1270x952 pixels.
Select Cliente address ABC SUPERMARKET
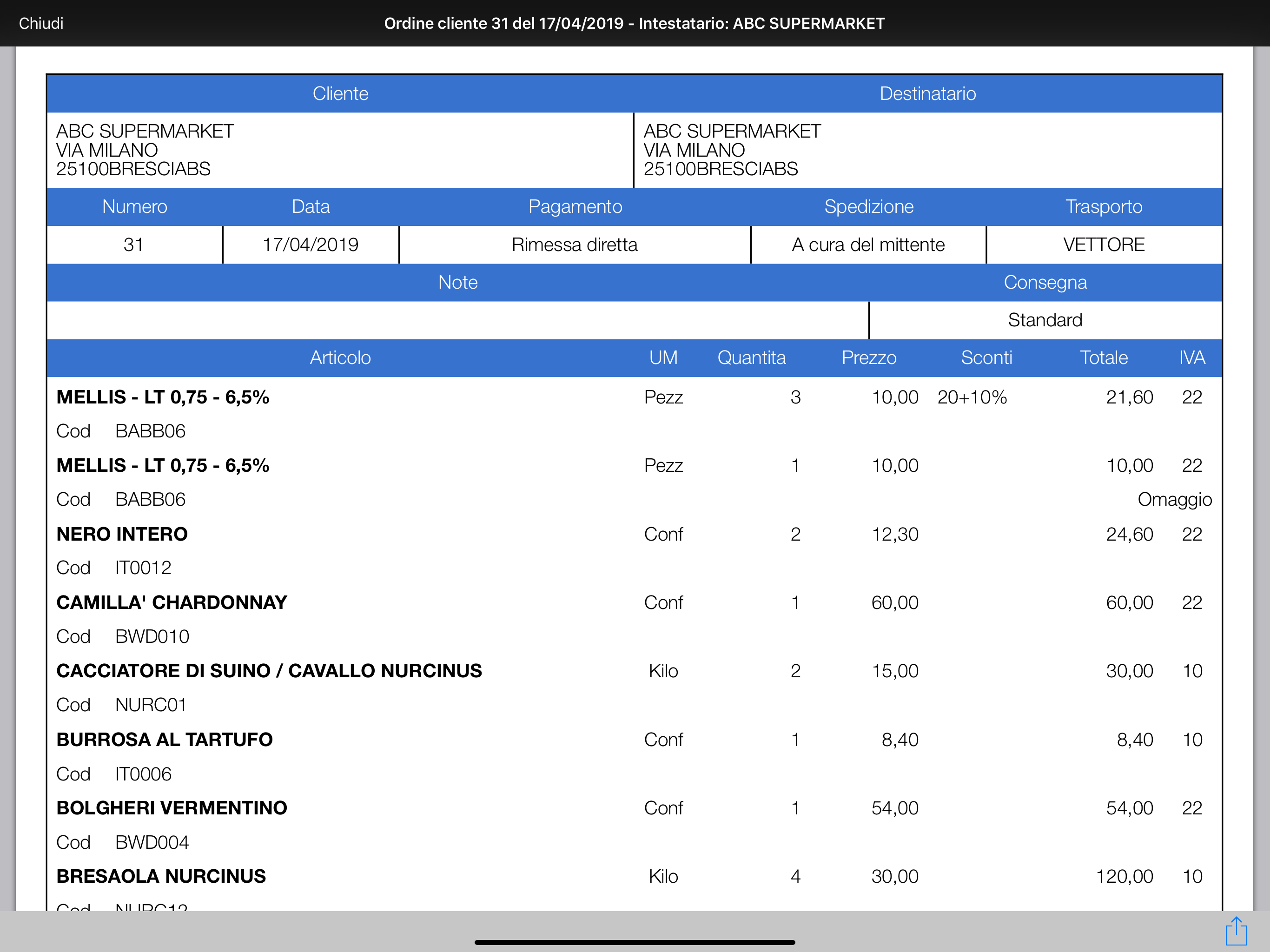(145, 132)
